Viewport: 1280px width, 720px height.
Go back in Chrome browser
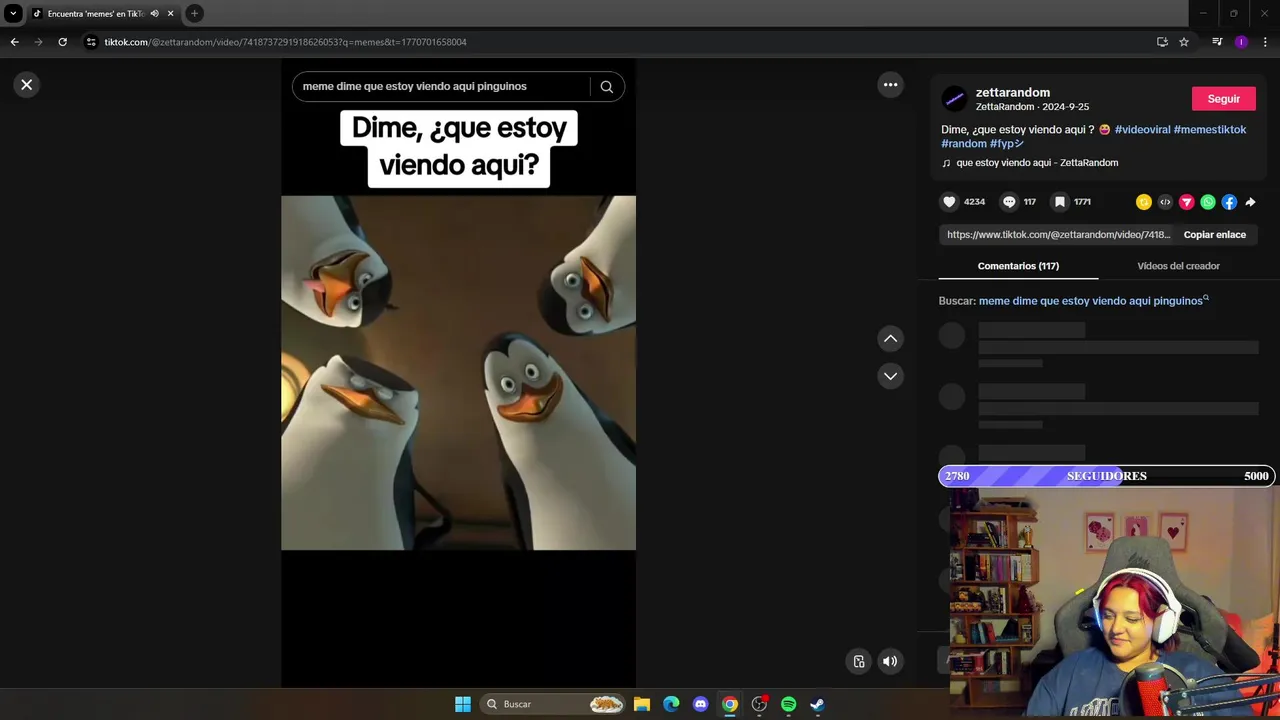14,42
